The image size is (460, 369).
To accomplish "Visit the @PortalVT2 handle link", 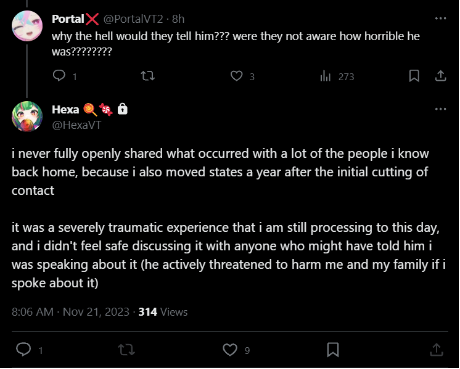I will coord(133,19).
